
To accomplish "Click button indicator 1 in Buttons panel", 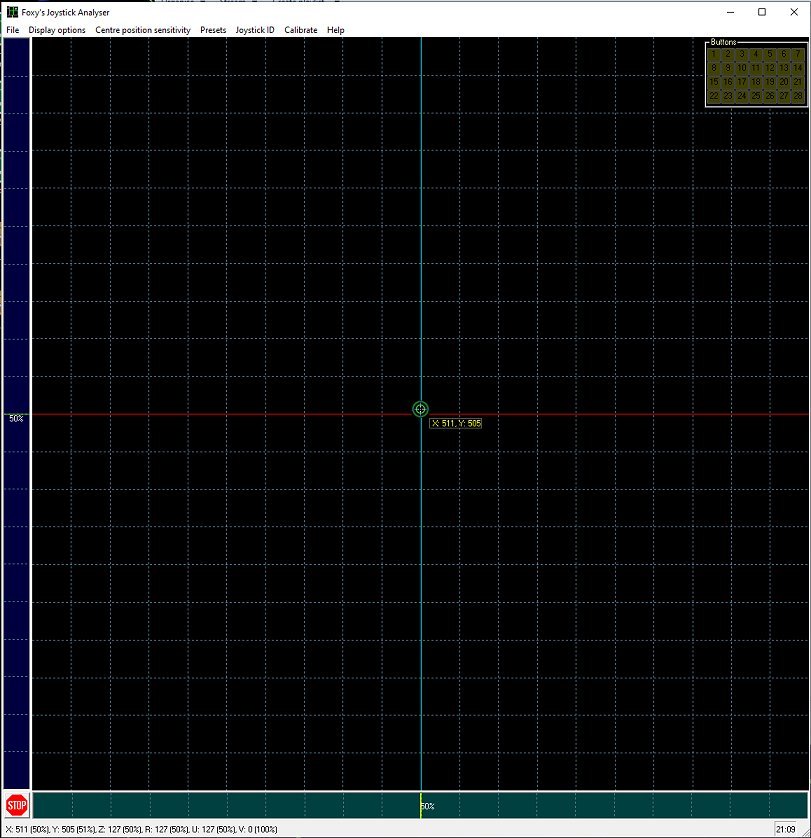I will click(714, 54).
